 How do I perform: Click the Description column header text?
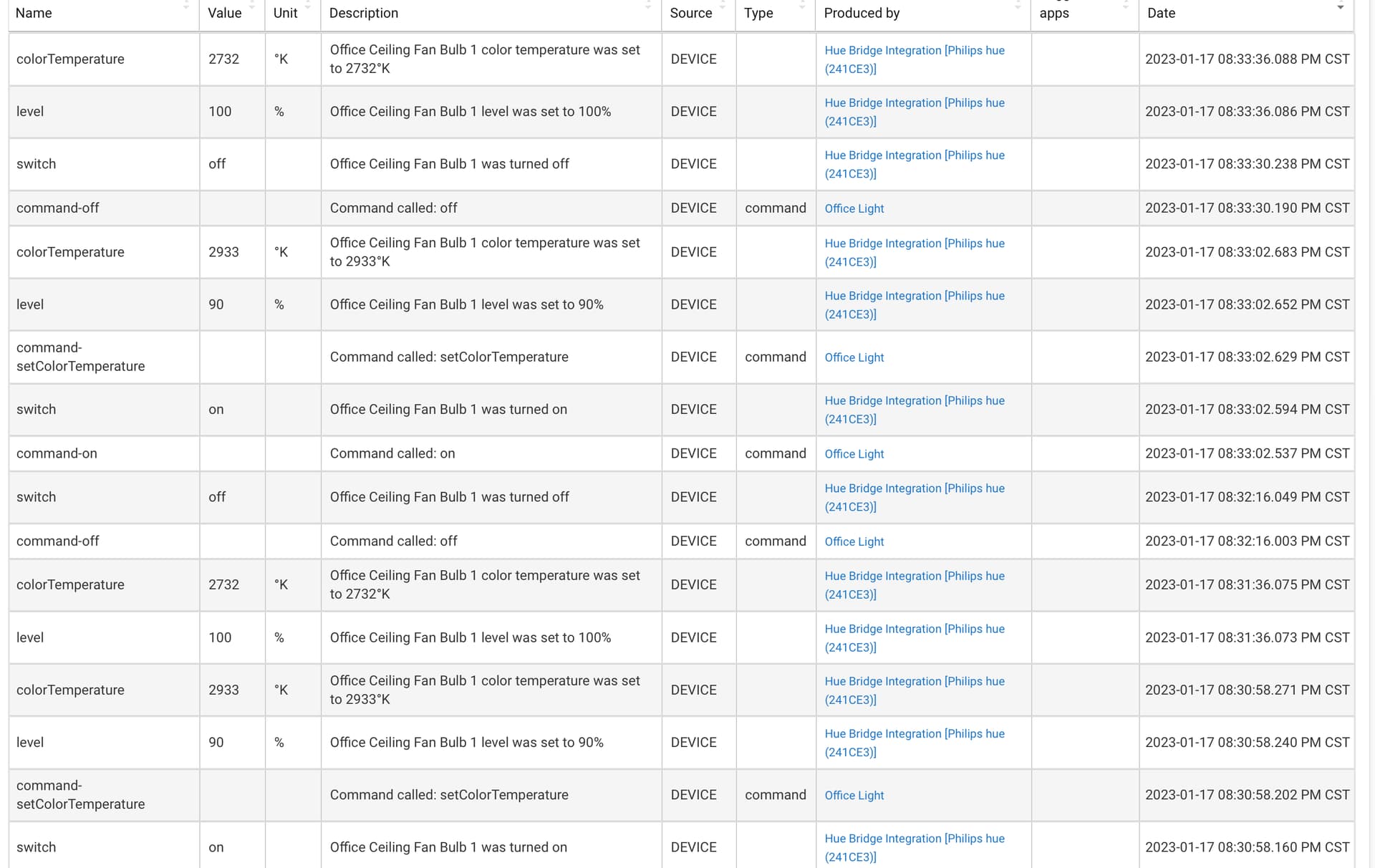363,13
